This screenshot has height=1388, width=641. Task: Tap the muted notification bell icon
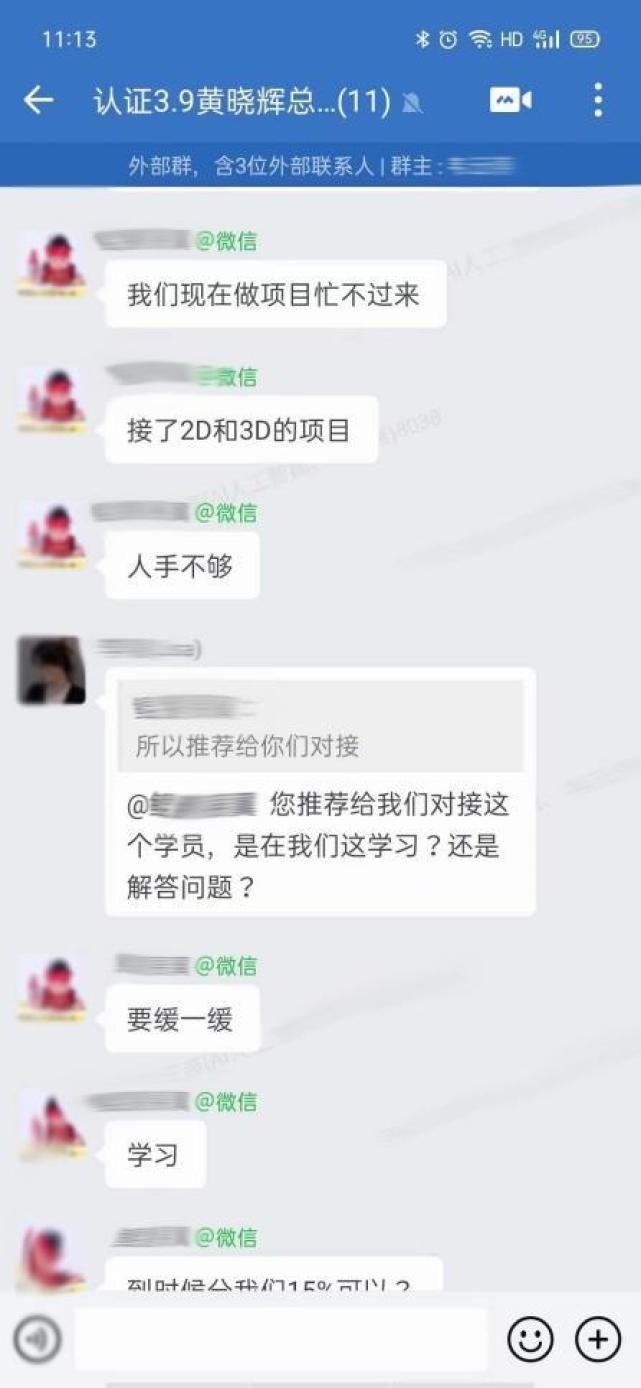click(411, 102)
